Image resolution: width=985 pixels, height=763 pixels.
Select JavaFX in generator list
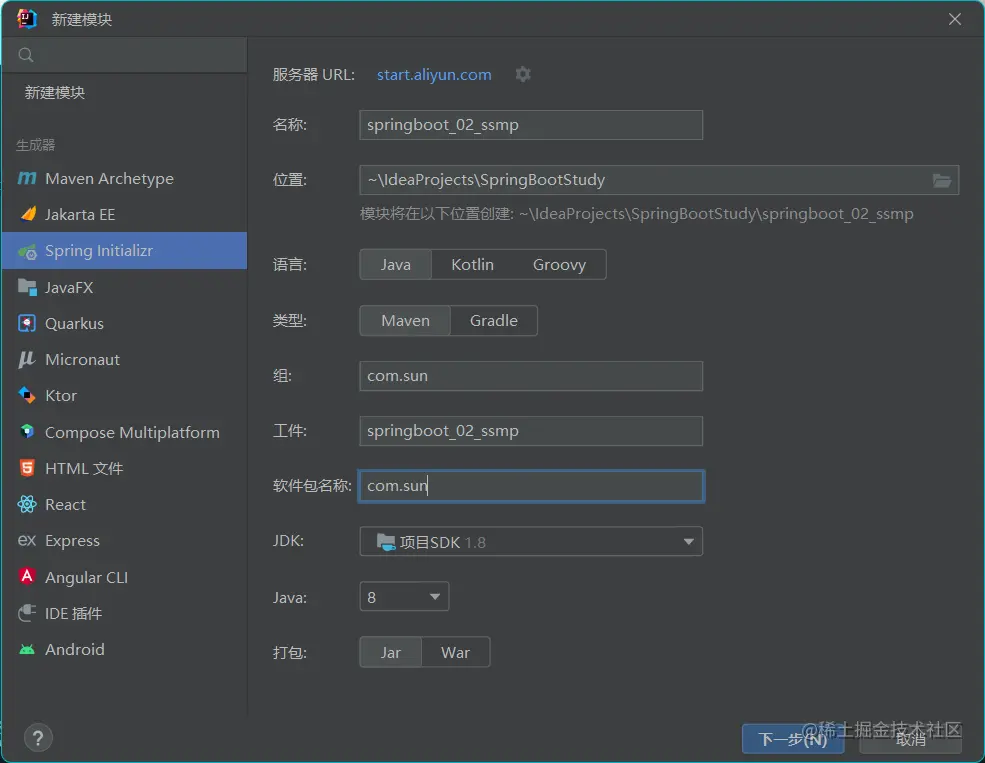pyautogui.click(x=124, y=287)
